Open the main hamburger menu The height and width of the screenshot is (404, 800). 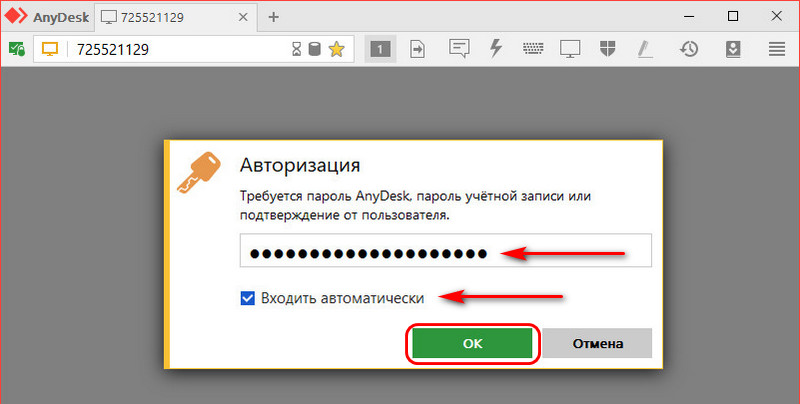(777, 49)
